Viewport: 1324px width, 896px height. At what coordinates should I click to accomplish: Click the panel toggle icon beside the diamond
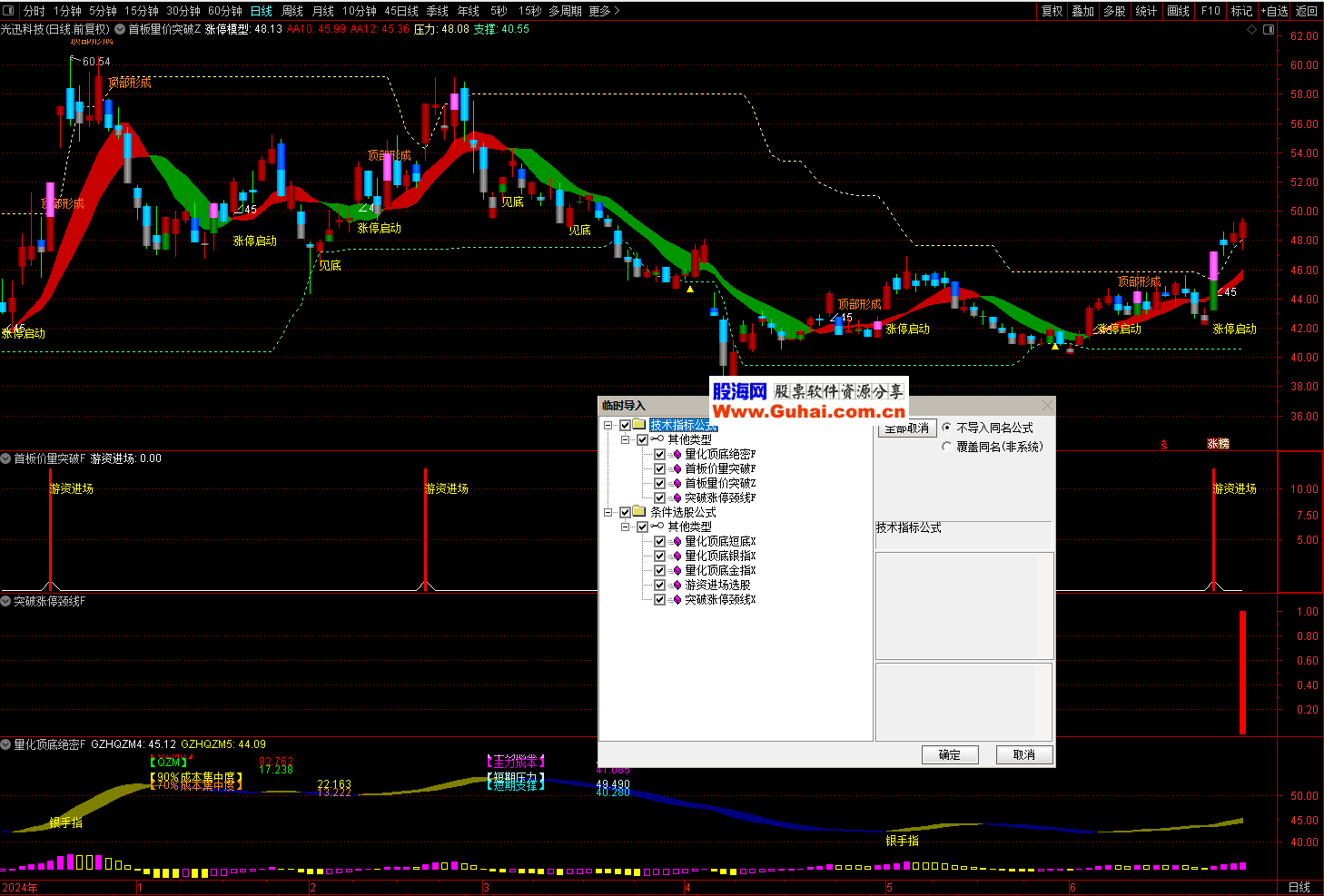1269,29
